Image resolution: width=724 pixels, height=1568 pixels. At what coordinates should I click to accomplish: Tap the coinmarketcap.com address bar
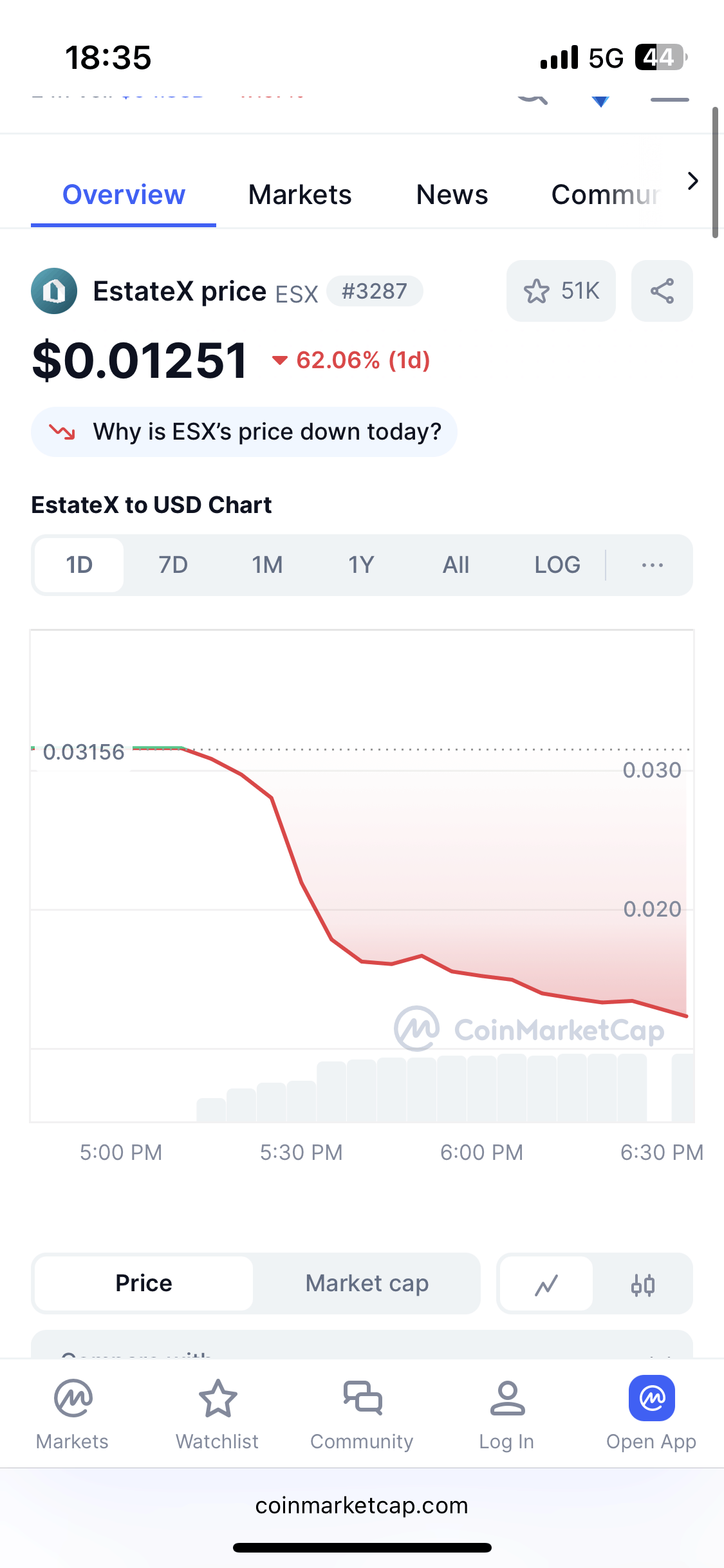[x=362, y=1506]
